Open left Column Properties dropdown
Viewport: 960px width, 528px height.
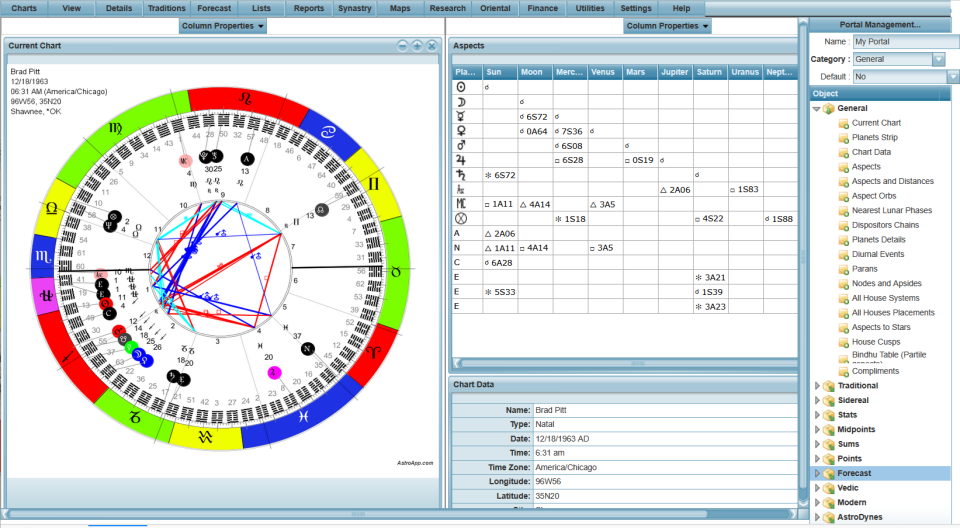pyautogui.click(x=223, y=26)
